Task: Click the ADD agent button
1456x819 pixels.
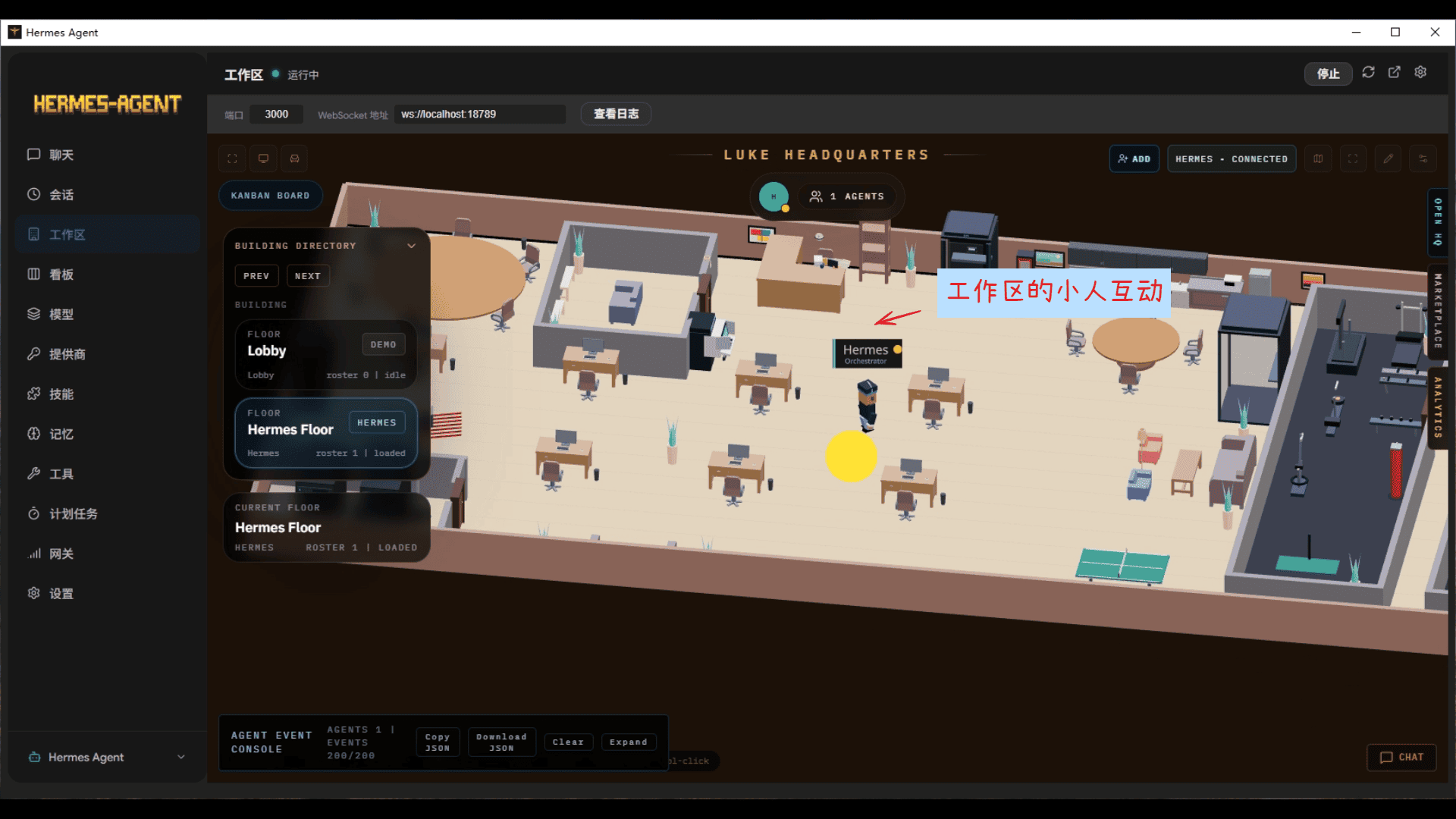Action: pos(1134,158)
